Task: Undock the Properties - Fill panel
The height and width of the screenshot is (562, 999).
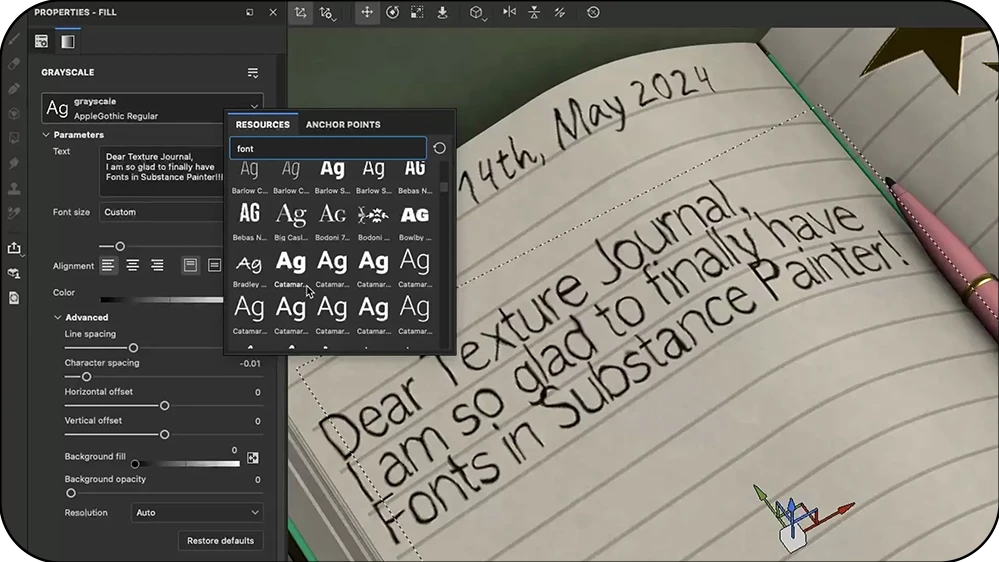Action: [250, 12]
